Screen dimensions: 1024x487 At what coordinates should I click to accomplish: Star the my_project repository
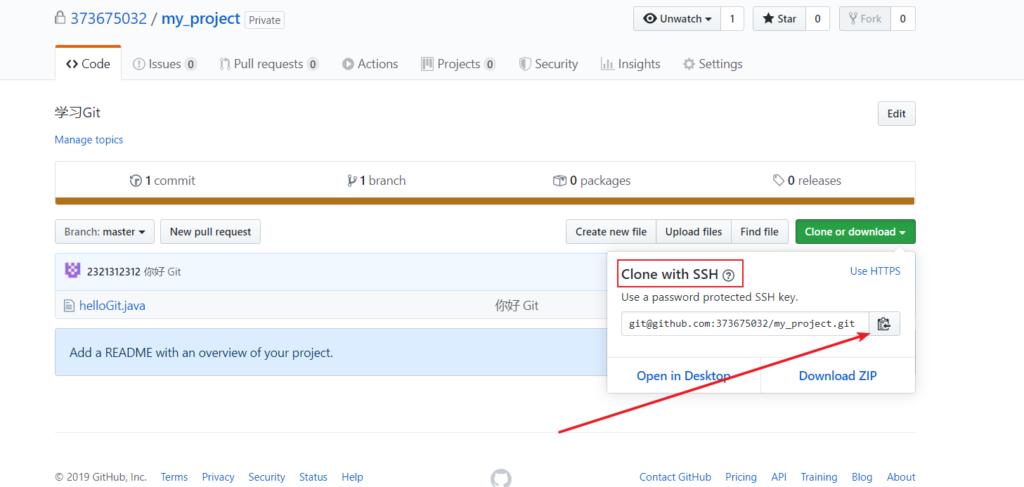[x=780, y=19]
